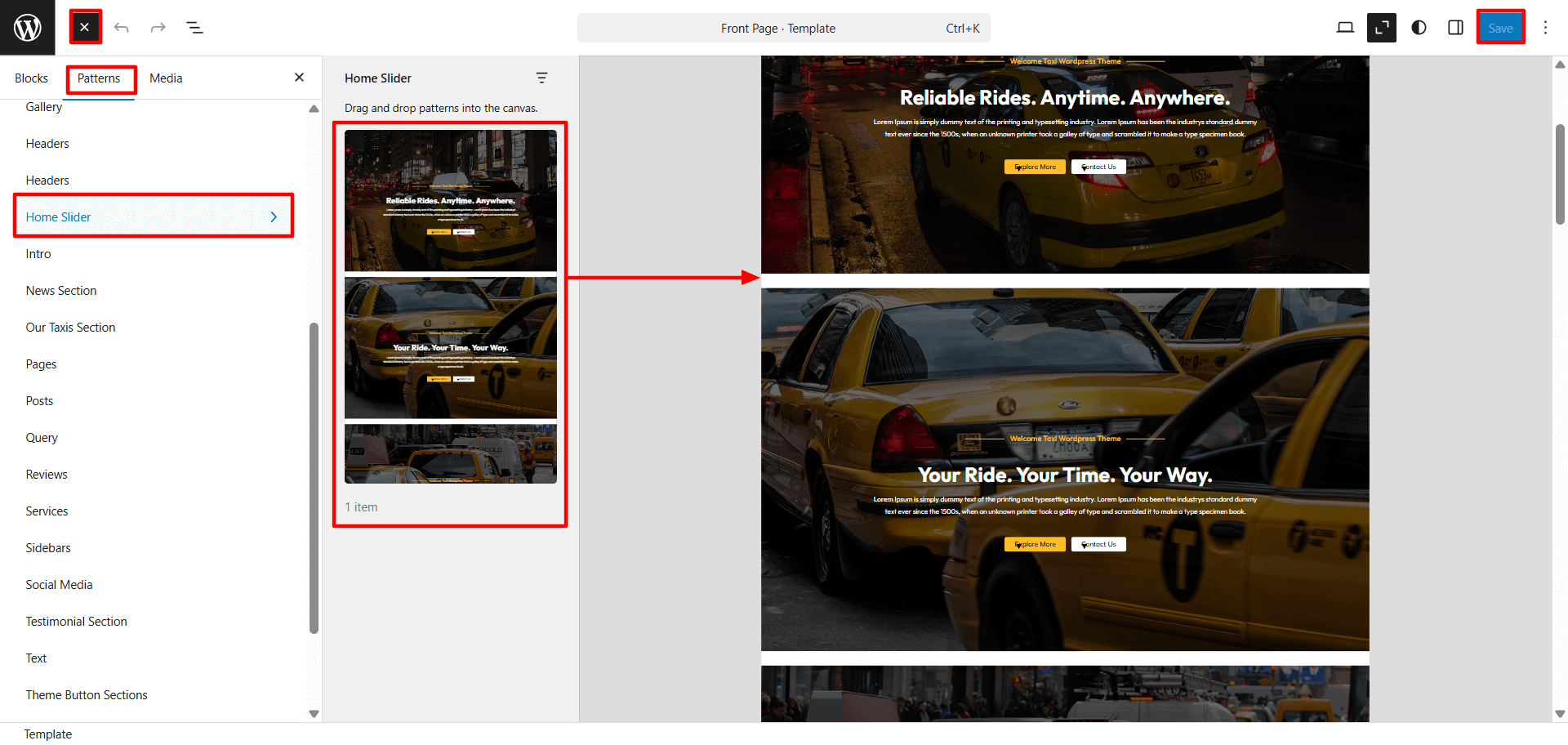Open the Testimonial Section category
The height and width of the screenshot is (745, 1568).
pyautogui.click(x=76, y=622)
